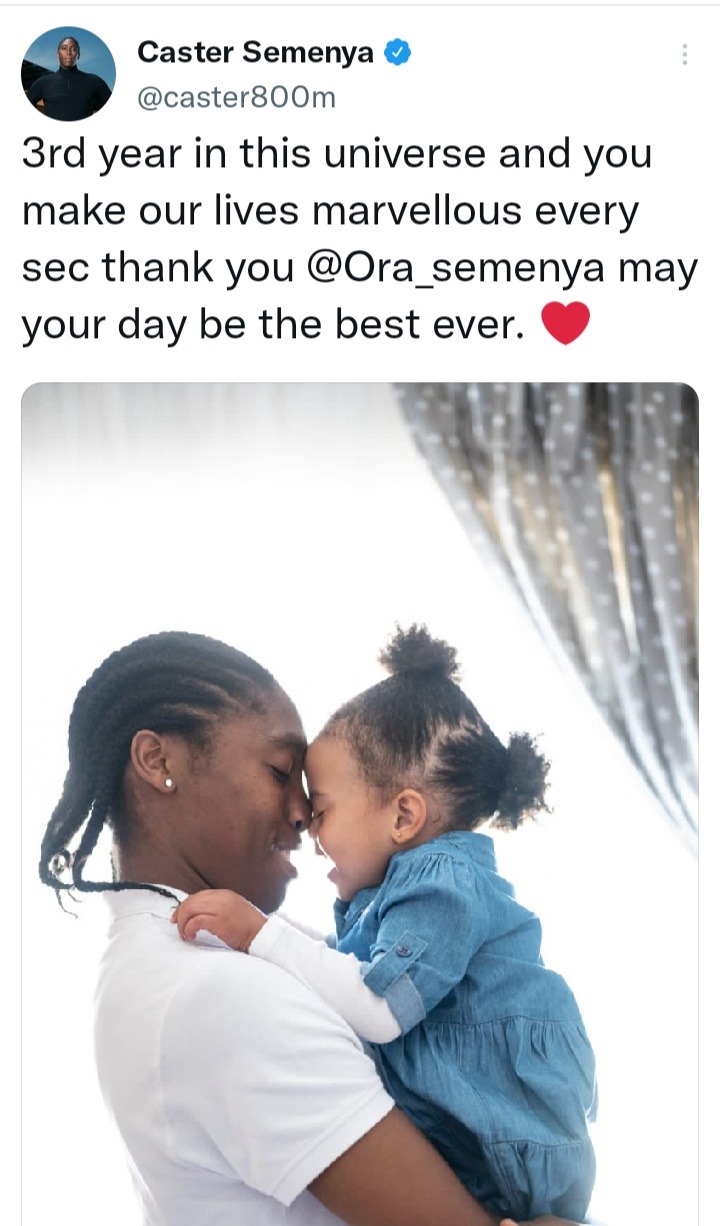Click the red heart emoji
Viewport: 720px width, 1226px height.
(x=565, y=326)
